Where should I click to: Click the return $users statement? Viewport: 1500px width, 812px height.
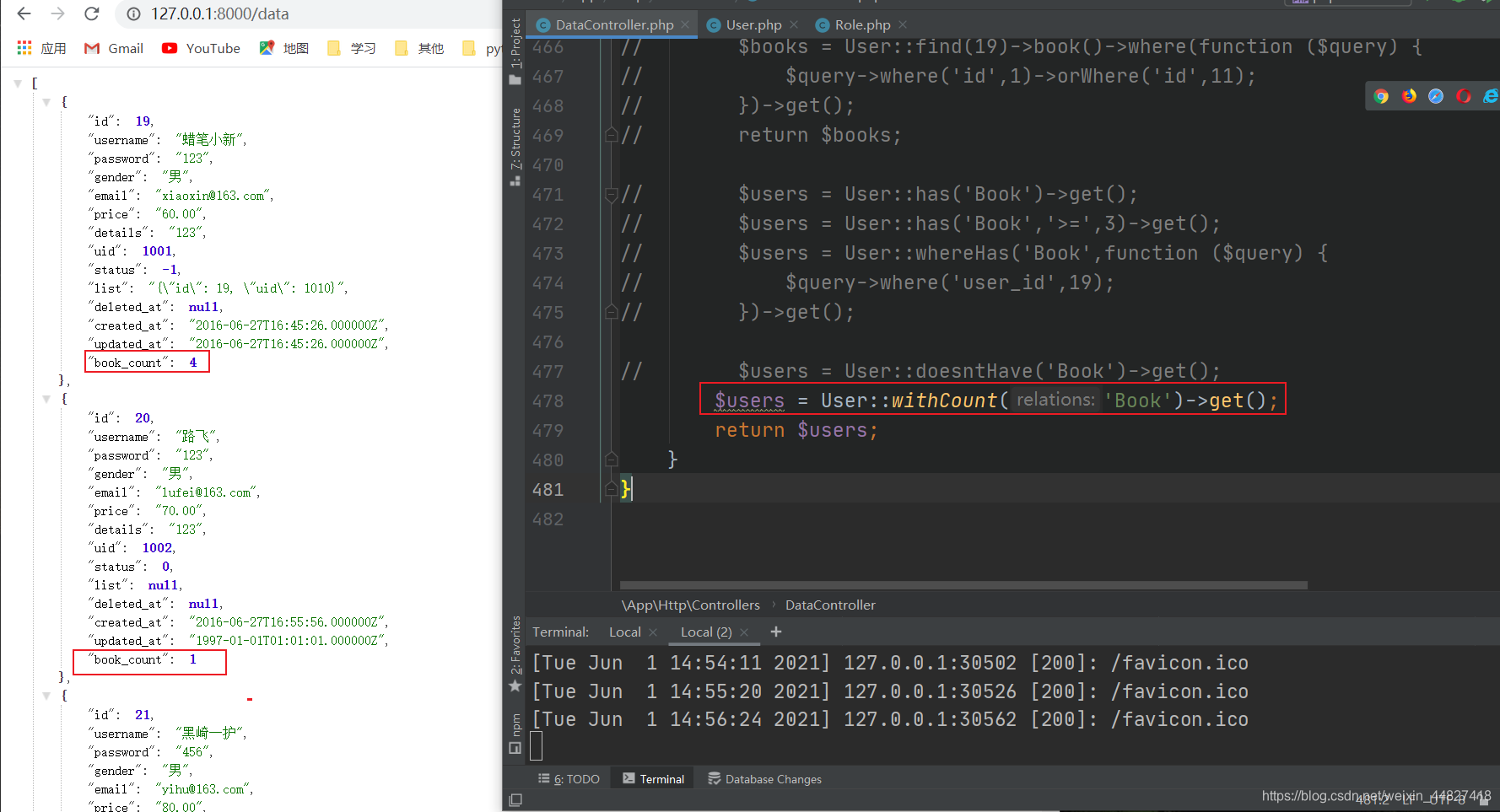tap(796, 430)
